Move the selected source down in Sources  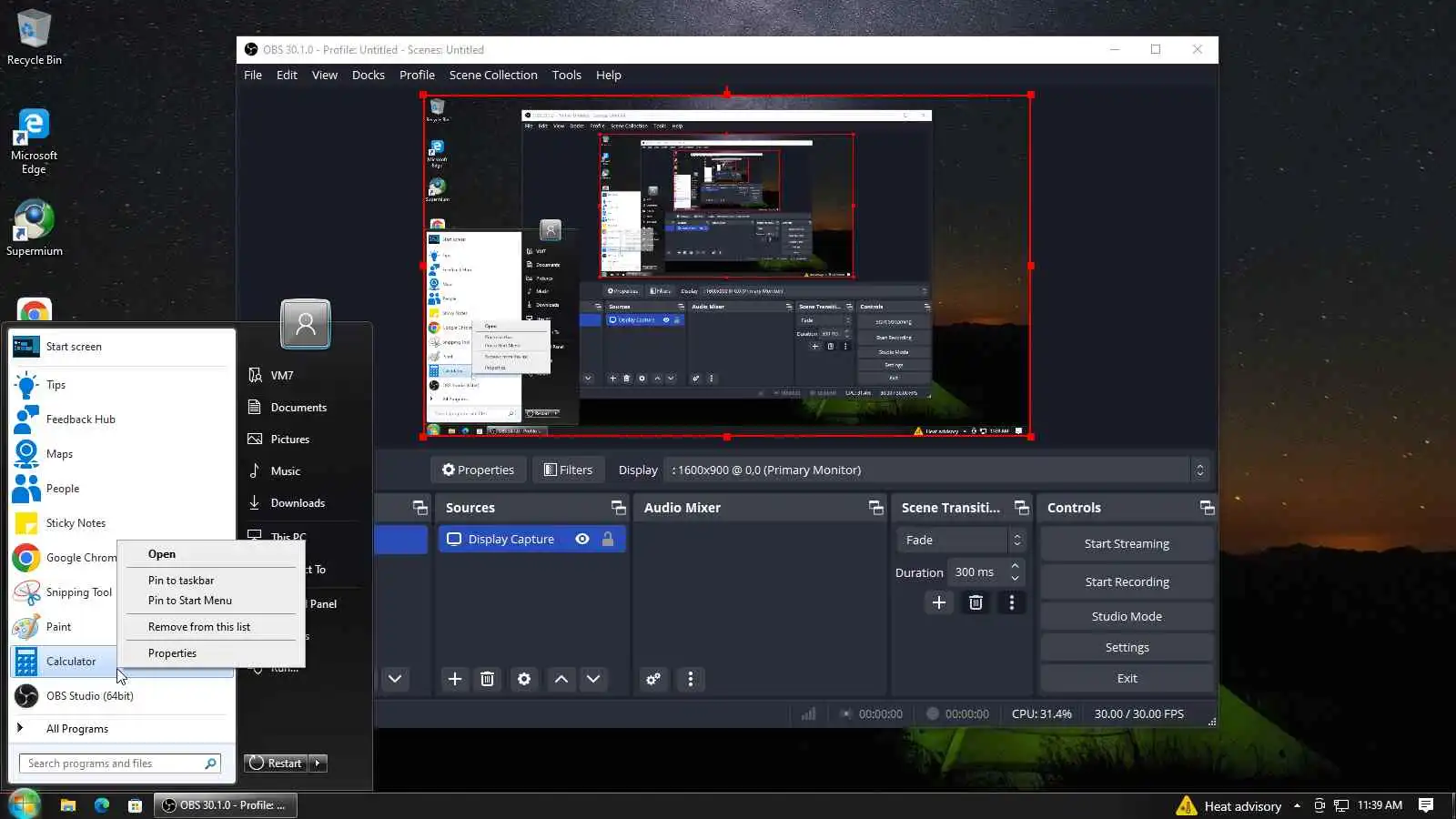point(593,679)
